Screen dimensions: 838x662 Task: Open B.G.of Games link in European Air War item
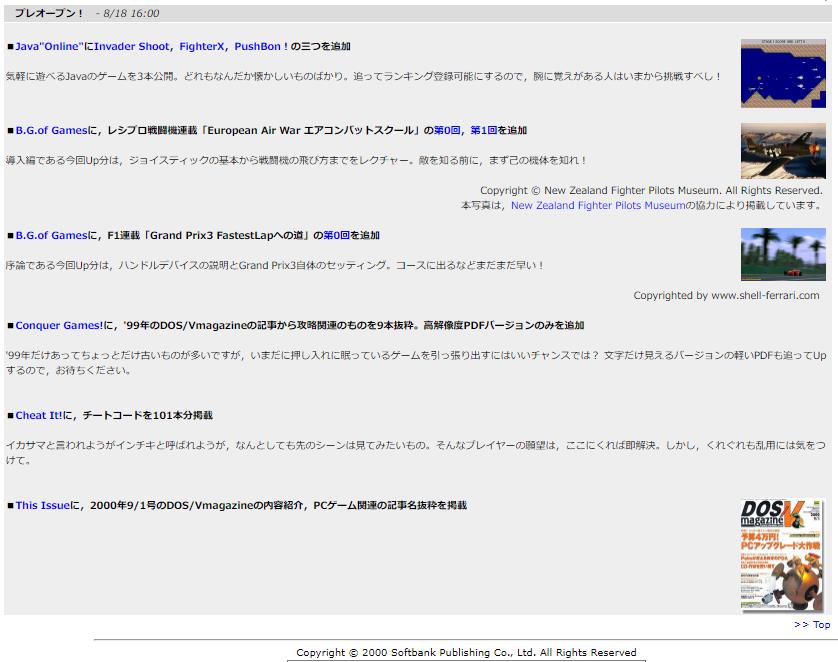(x=51, y=130)
